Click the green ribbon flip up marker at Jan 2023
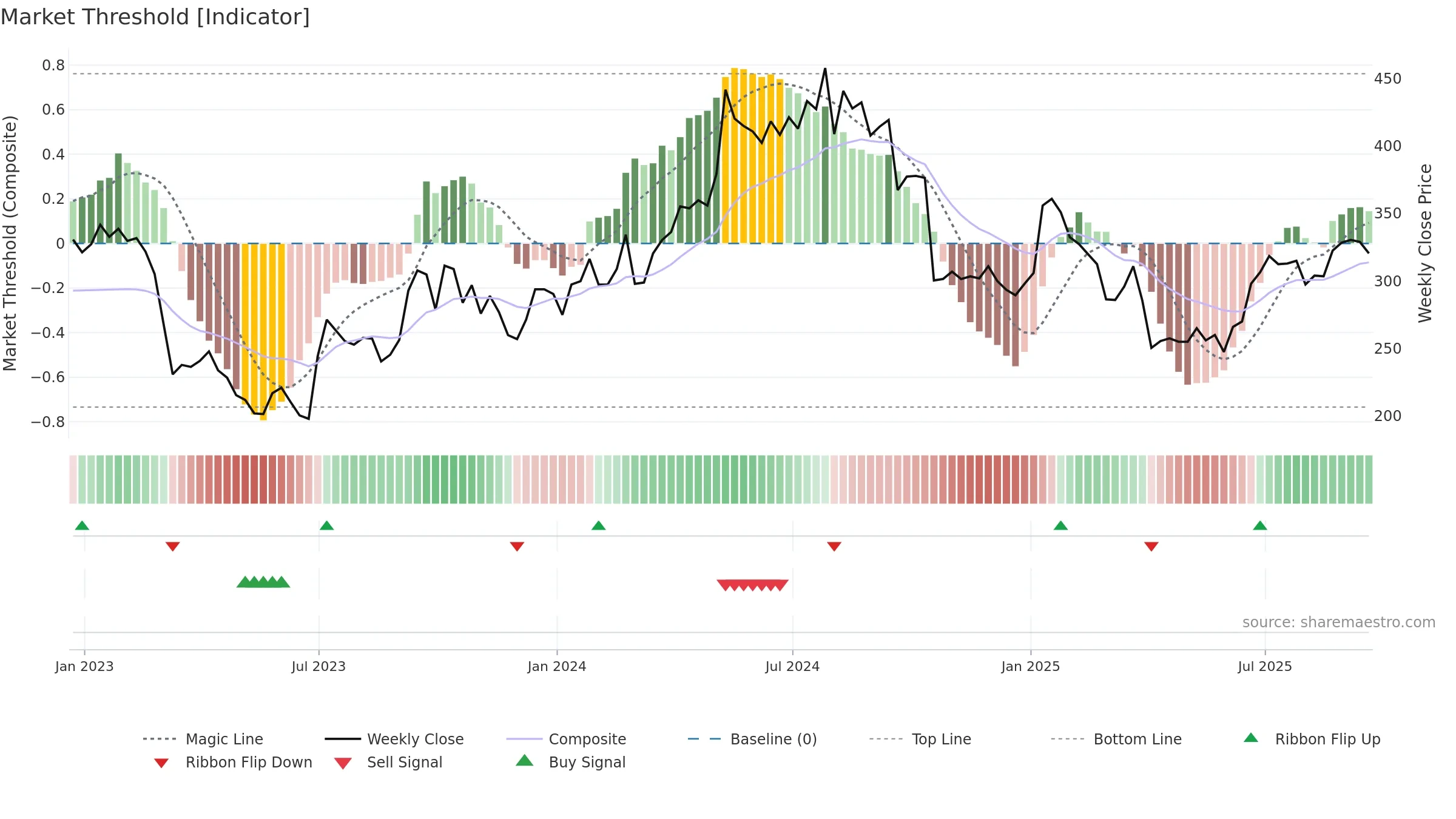The width and height of the screenshot is (1456, 819). (82, 525)
